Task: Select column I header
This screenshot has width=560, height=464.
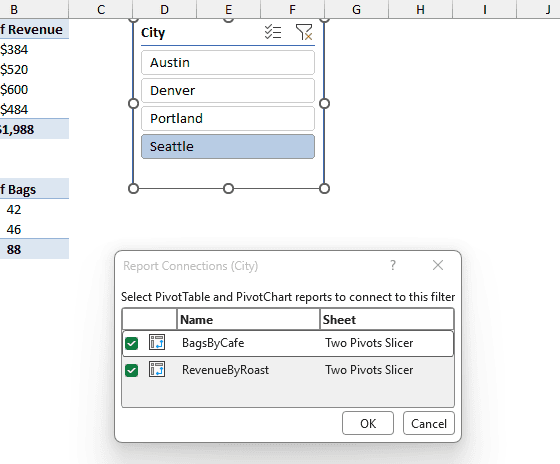Action: point(485,9)
